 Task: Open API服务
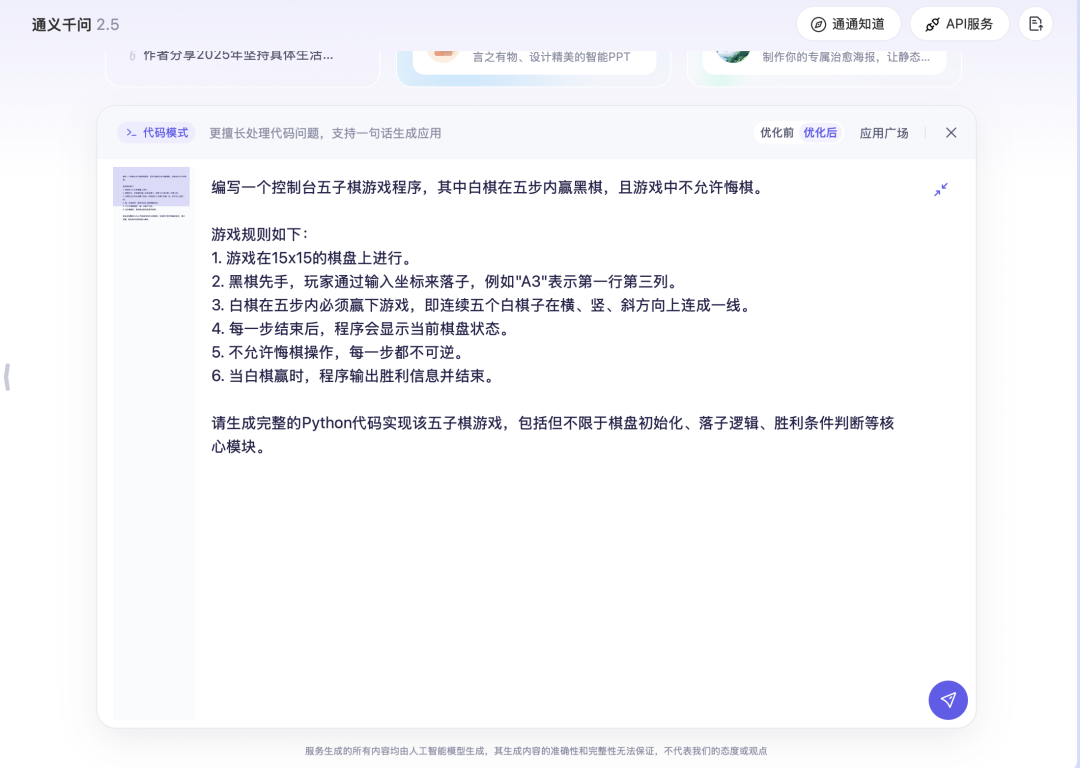[959, 23]
